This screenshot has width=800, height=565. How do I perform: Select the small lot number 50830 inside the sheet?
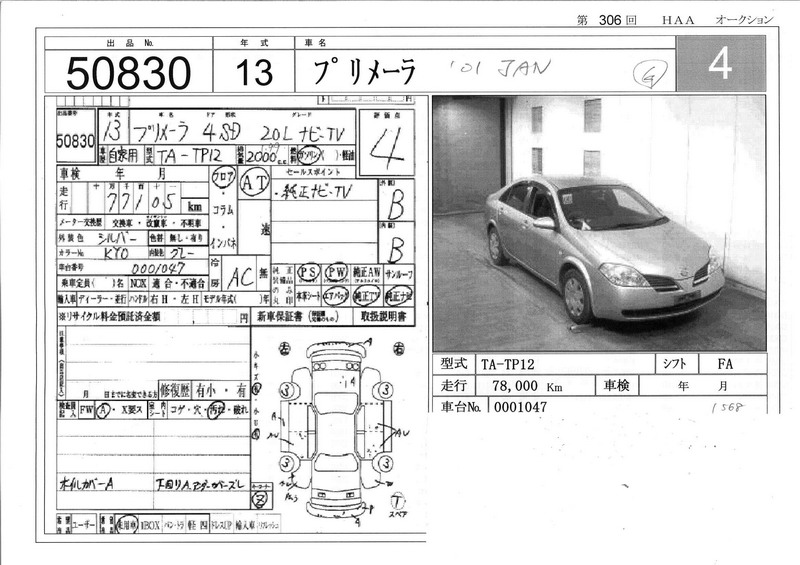click(76, 141)
